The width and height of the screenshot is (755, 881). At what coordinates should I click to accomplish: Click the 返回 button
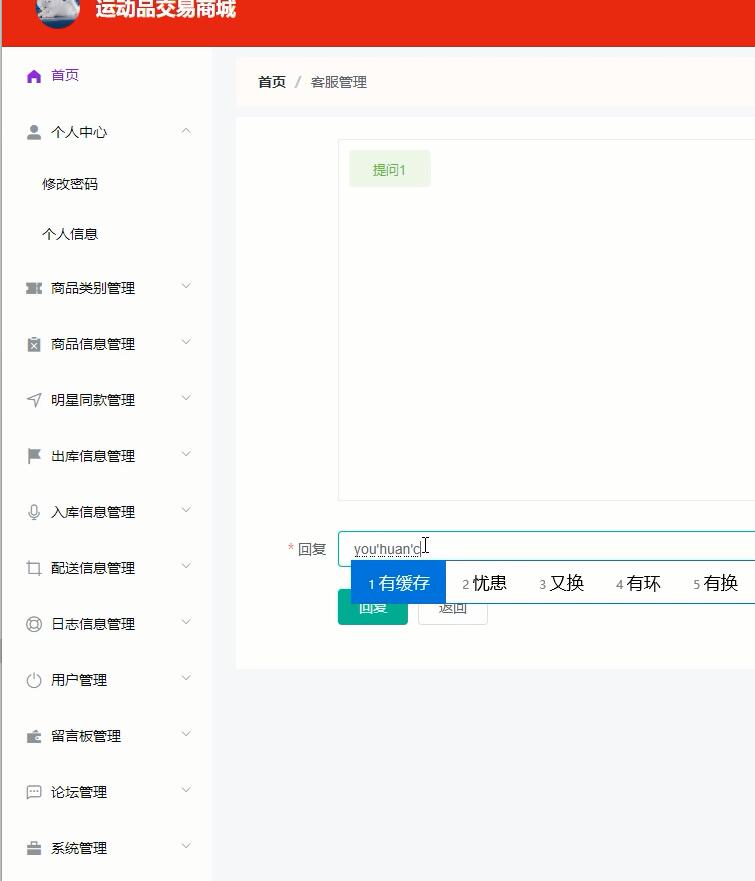point(453,607)
